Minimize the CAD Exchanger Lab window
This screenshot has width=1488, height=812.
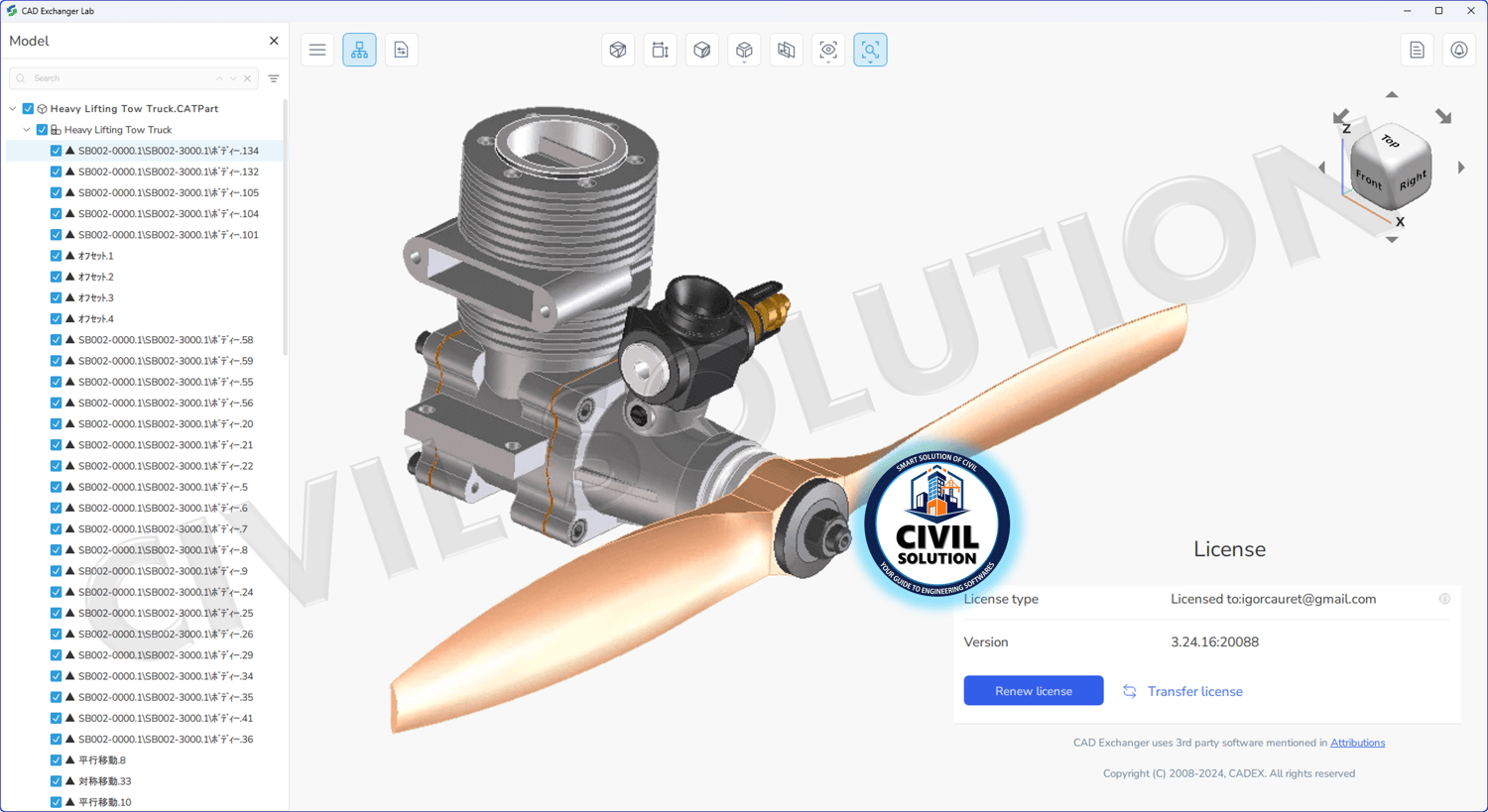click(1407, 11)
